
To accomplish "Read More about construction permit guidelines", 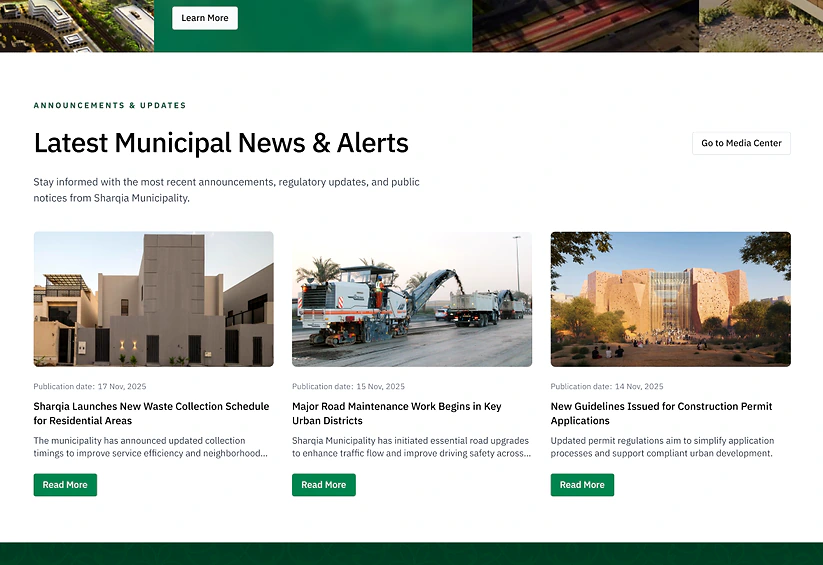I will tap(582, 485).
